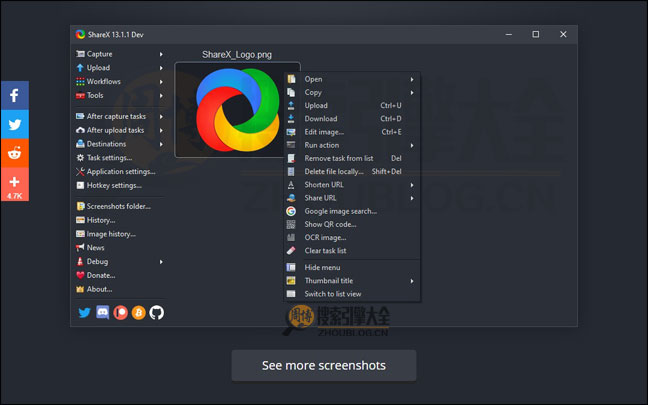This screenshot has width=648, height=405.
Task: Click the ShareX 13.1.1 Dev title text
Action: (x=115, y=35)
